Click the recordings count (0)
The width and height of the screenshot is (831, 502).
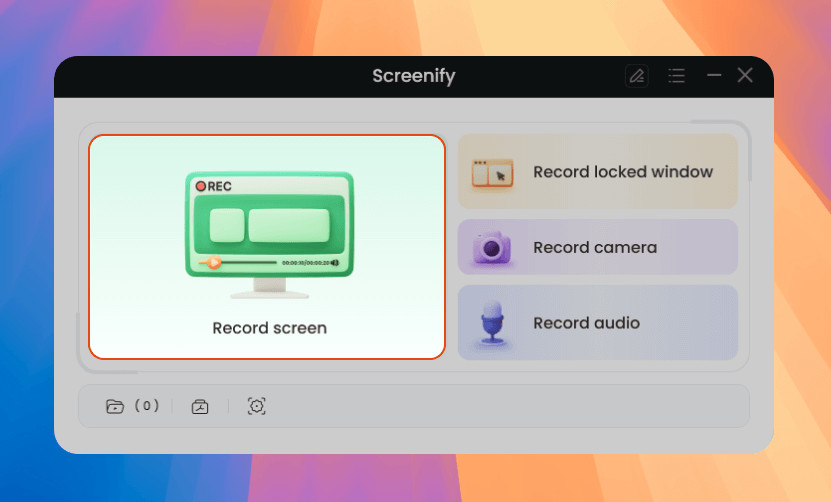tap(147, 406)
